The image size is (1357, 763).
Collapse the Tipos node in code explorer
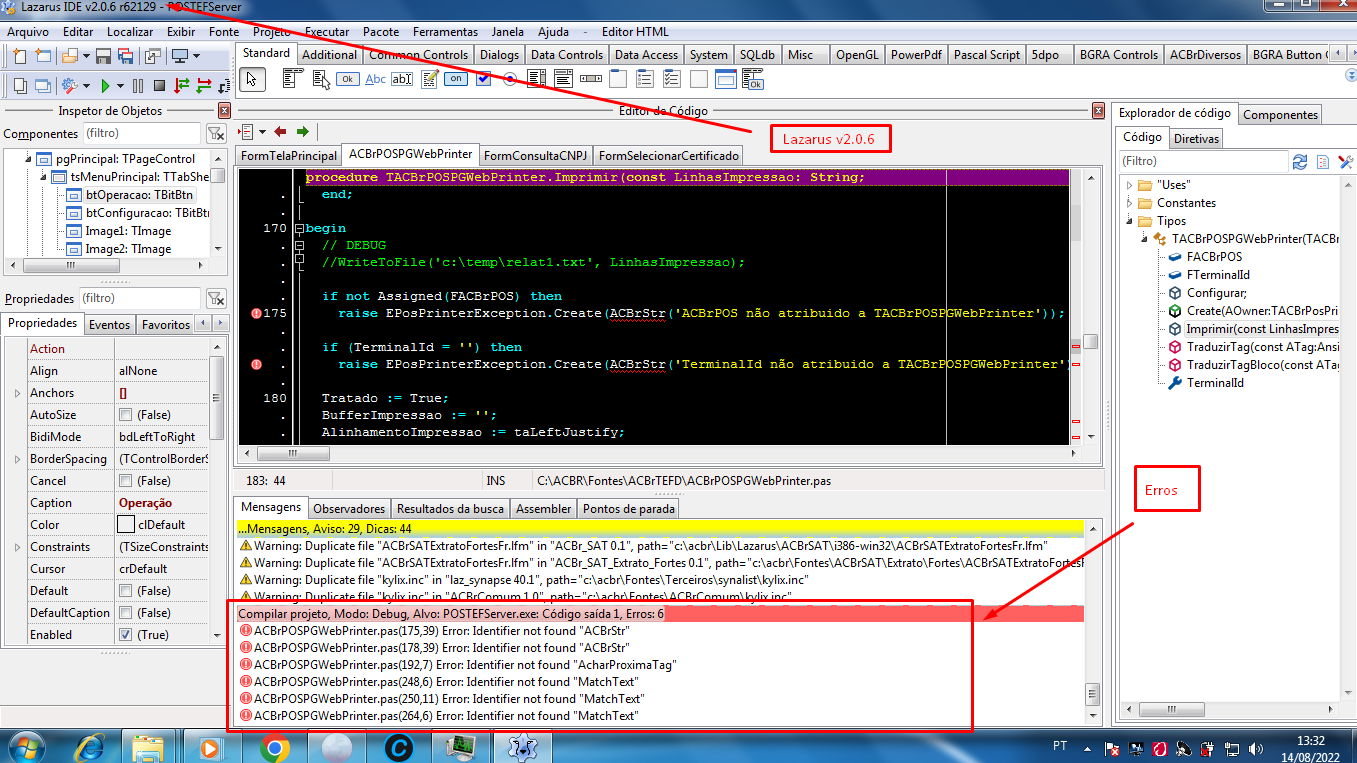1128,221
